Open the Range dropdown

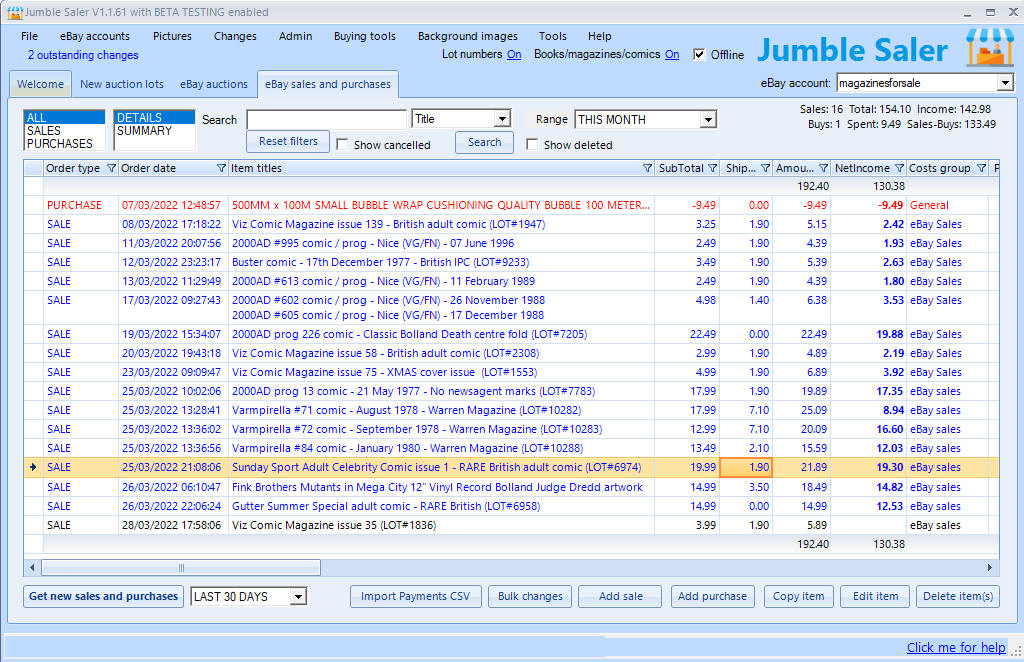(709, 119)
